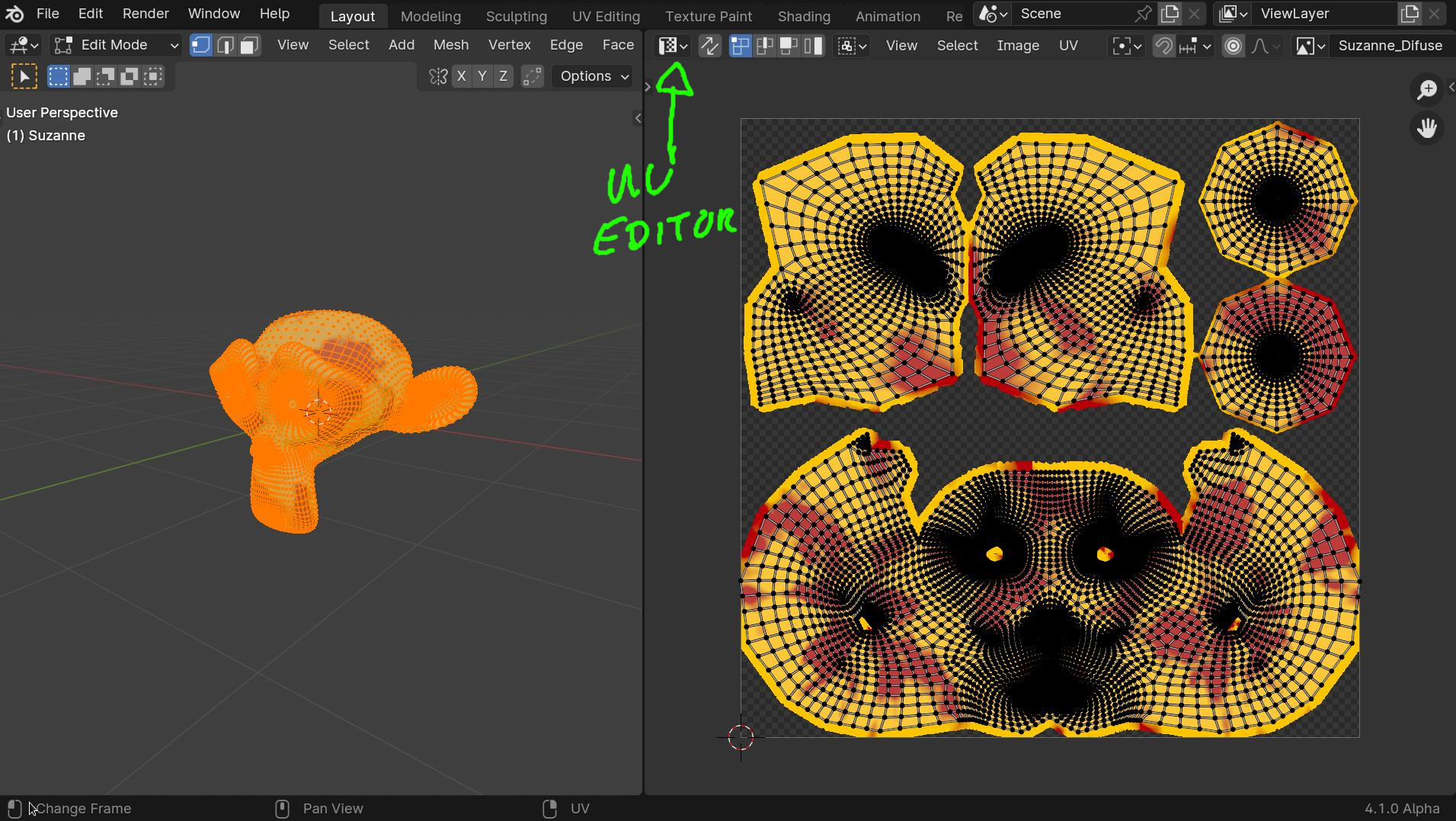Toggle Y axis mesh symmetry

482,76
